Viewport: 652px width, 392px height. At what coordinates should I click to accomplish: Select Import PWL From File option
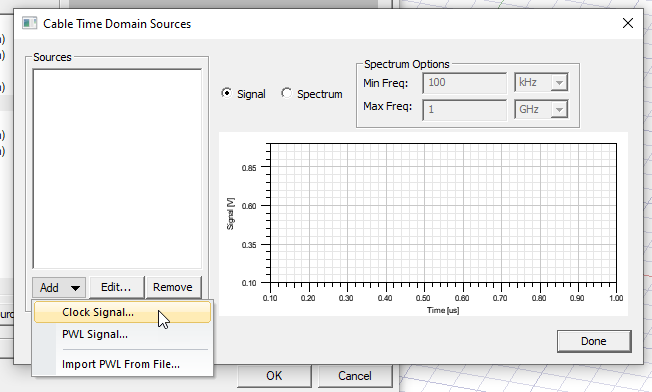click(122, 364)
